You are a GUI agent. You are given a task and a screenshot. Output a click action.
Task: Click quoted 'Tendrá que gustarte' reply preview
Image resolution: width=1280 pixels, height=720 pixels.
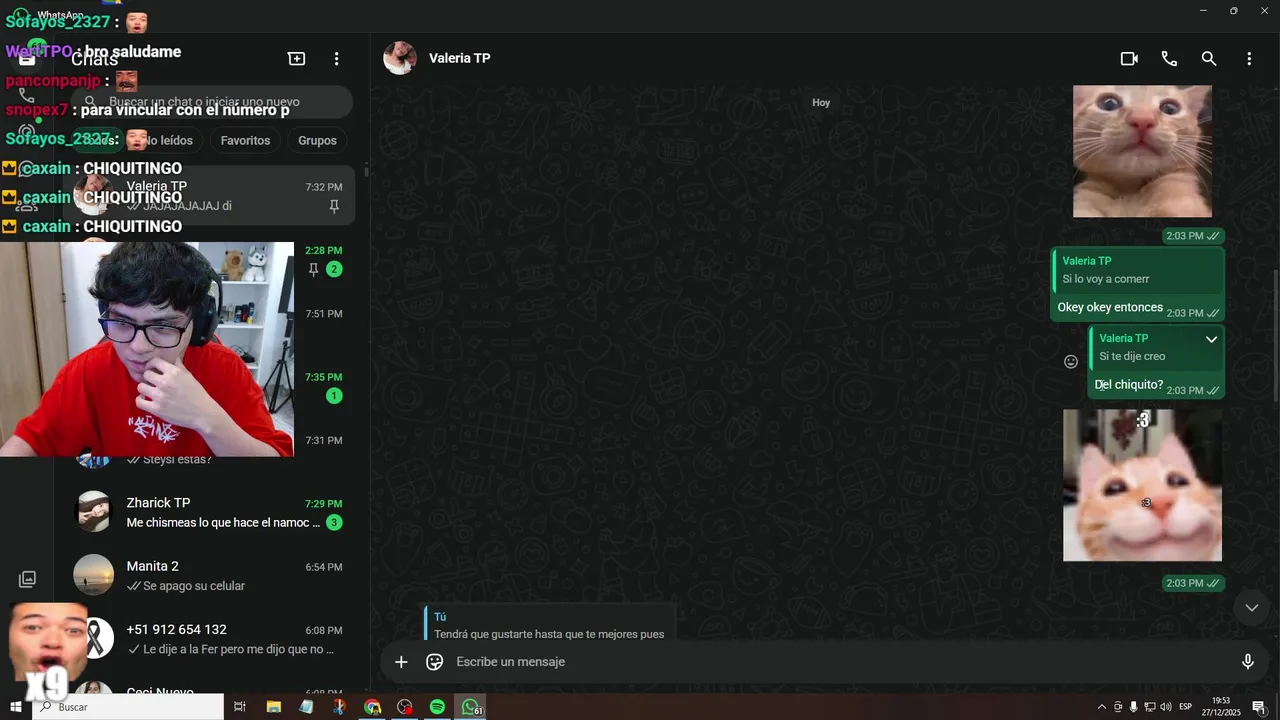[x=549, y=624]
